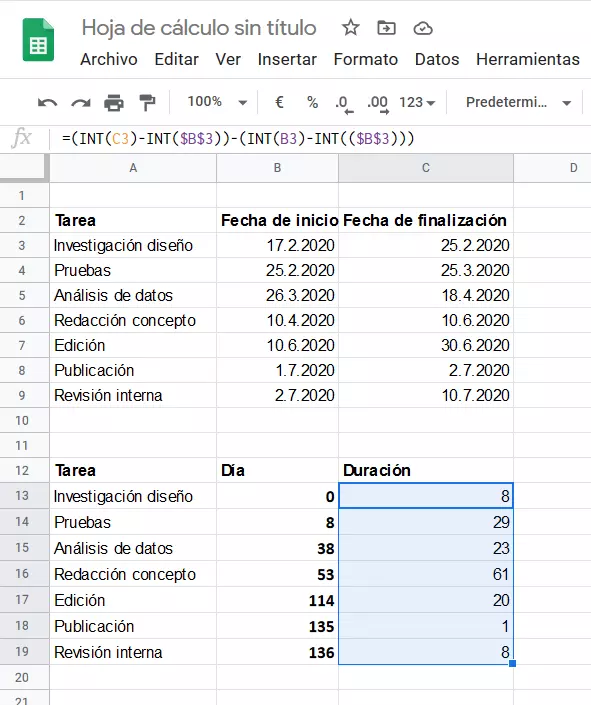Image resolution: width=591 pixels, height=705 pixels.
Task: Click the cell 30.6.2020
Action: (426, 345)
